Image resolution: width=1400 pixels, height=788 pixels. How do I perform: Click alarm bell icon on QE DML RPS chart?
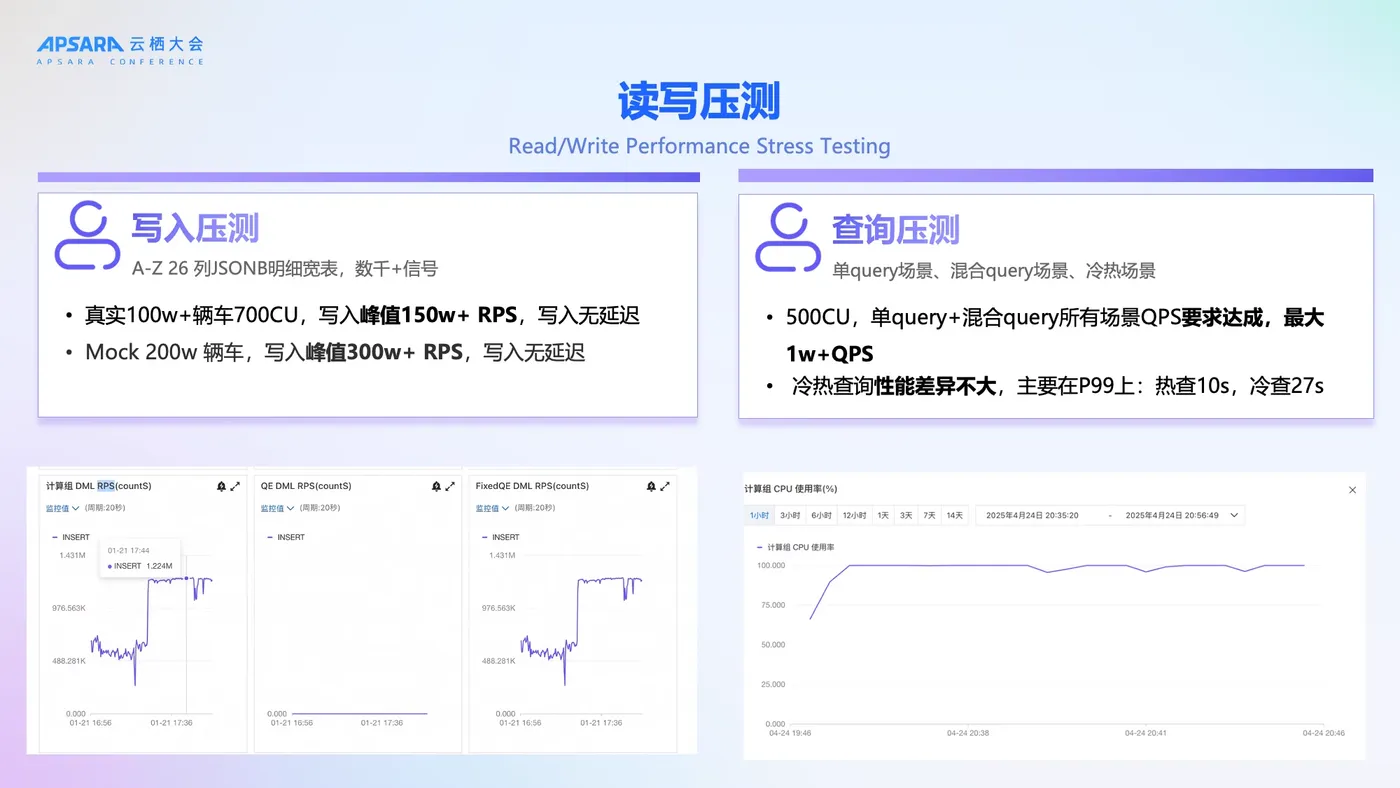[x=436, y=486]
